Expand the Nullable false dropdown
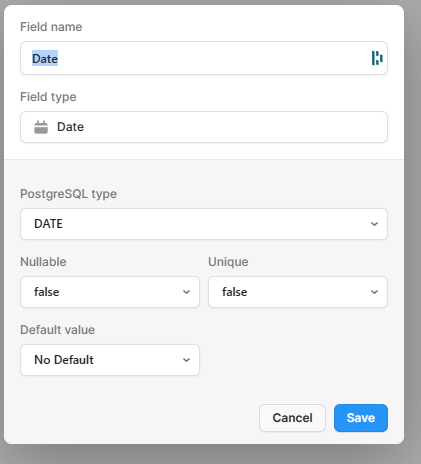The image size is (421, 464). point(110,292)
